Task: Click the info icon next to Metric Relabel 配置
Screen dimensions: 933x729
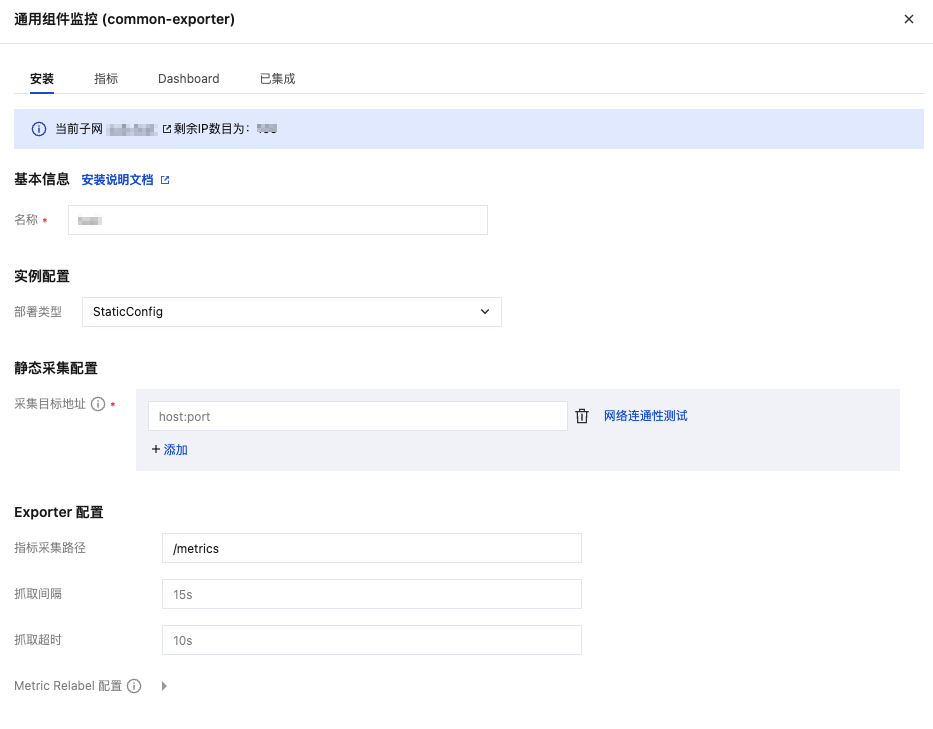Action: 134,686
